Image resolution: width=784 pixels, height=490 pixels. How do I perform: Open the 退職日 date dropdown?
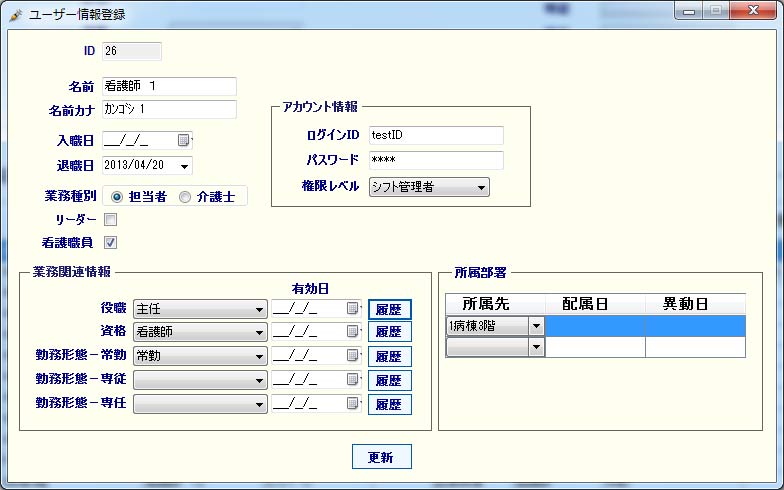tap(185, 165)
